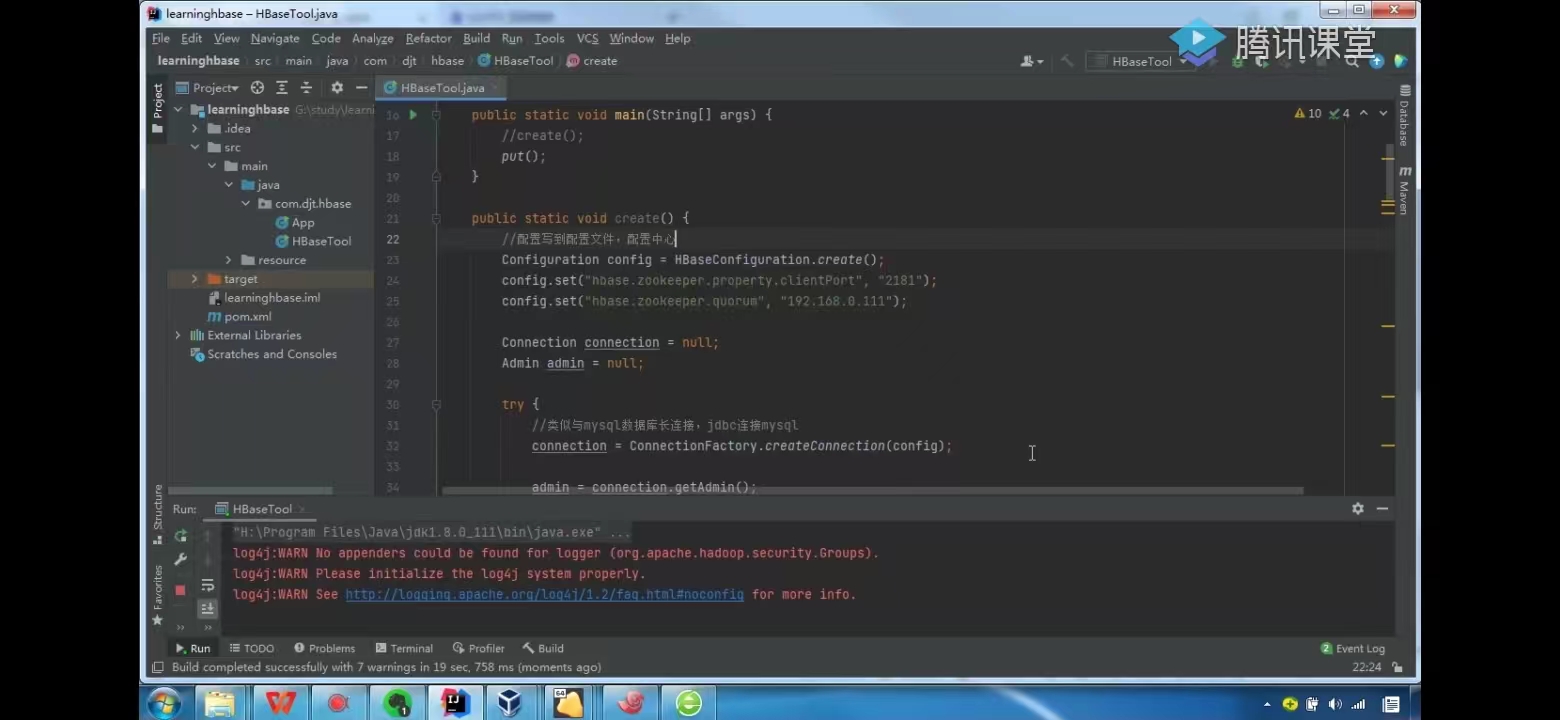This screenshot has height=720, width=1560.
Task: Collapse the src folder
Action: click(195, 147)
